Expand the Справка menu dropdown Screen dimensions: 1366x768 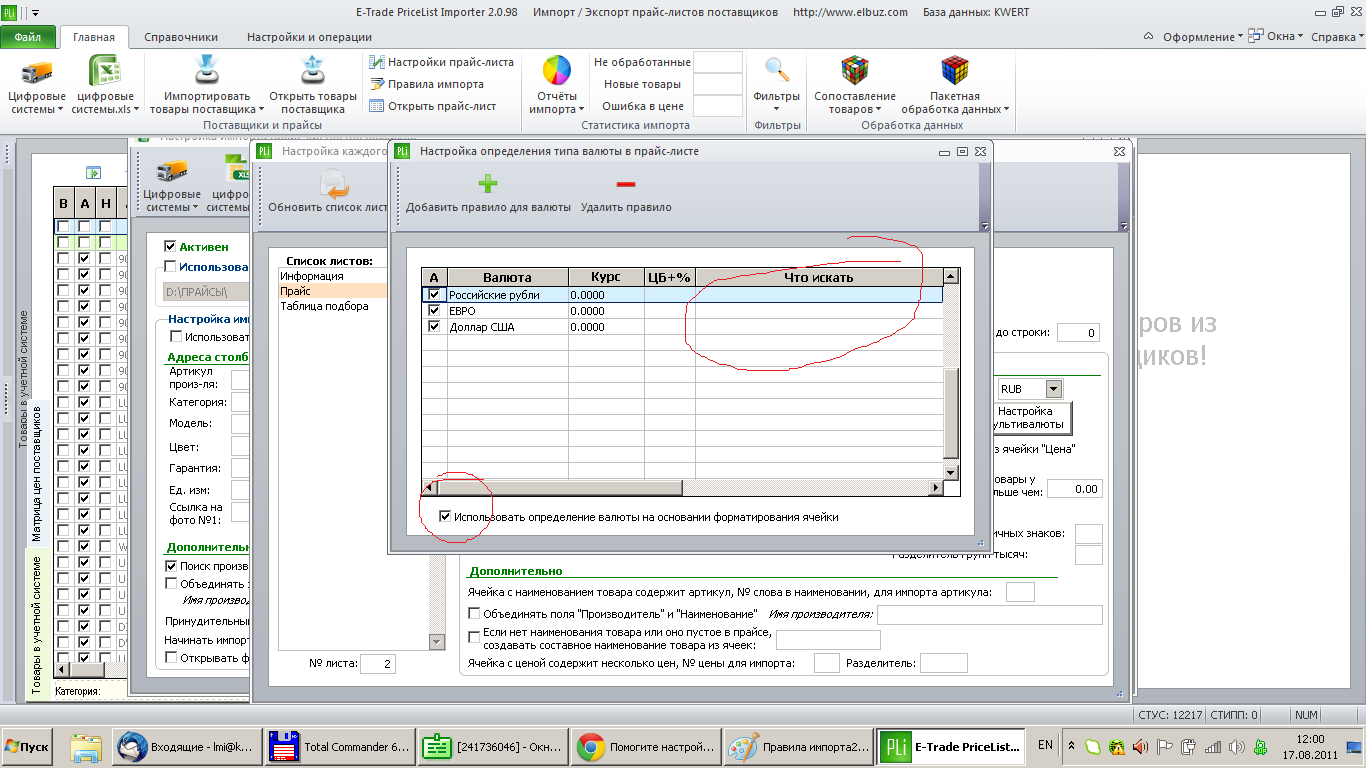click(x=1336, y=37)
